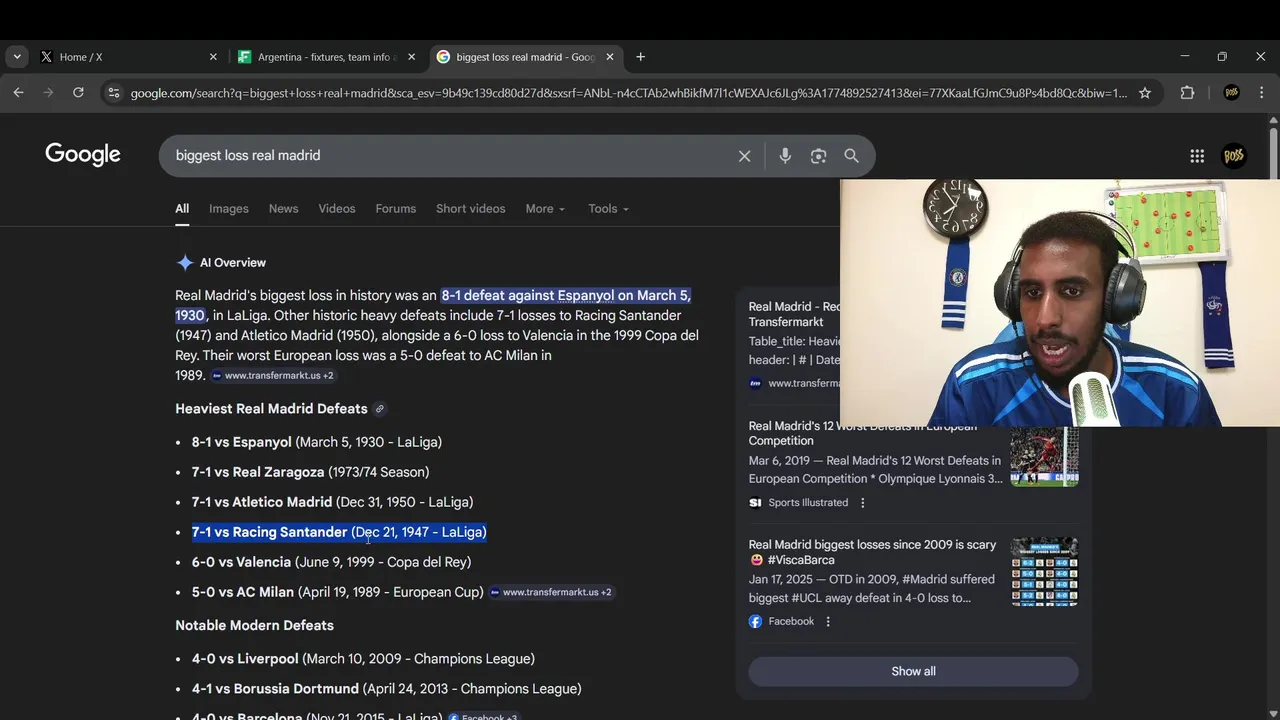Open the Chrome three-dot menu
The image size is (1280, 720).
point(1261,93)
